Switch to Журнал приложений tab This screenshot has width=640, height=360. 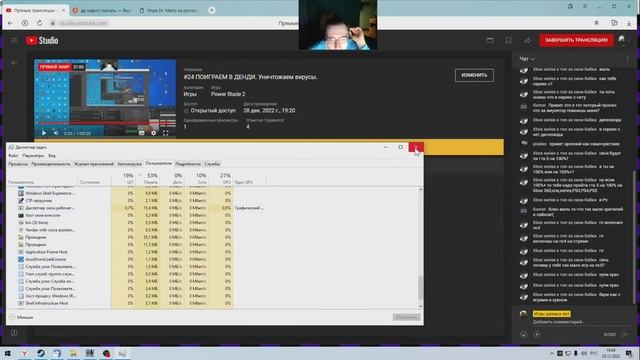tap(94, 164)
